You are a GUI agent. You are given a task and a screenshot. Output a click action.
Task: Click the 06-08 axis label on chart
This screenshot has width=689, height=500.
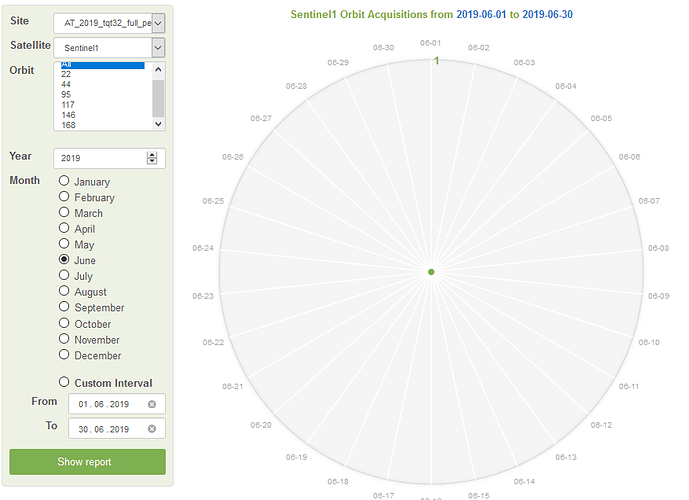(x=658, y=248)
